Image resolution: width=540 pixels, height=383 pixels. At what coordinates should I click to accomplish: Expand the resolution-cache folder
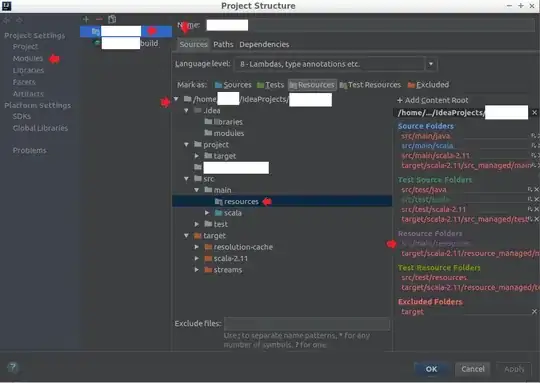click(197, 247)
